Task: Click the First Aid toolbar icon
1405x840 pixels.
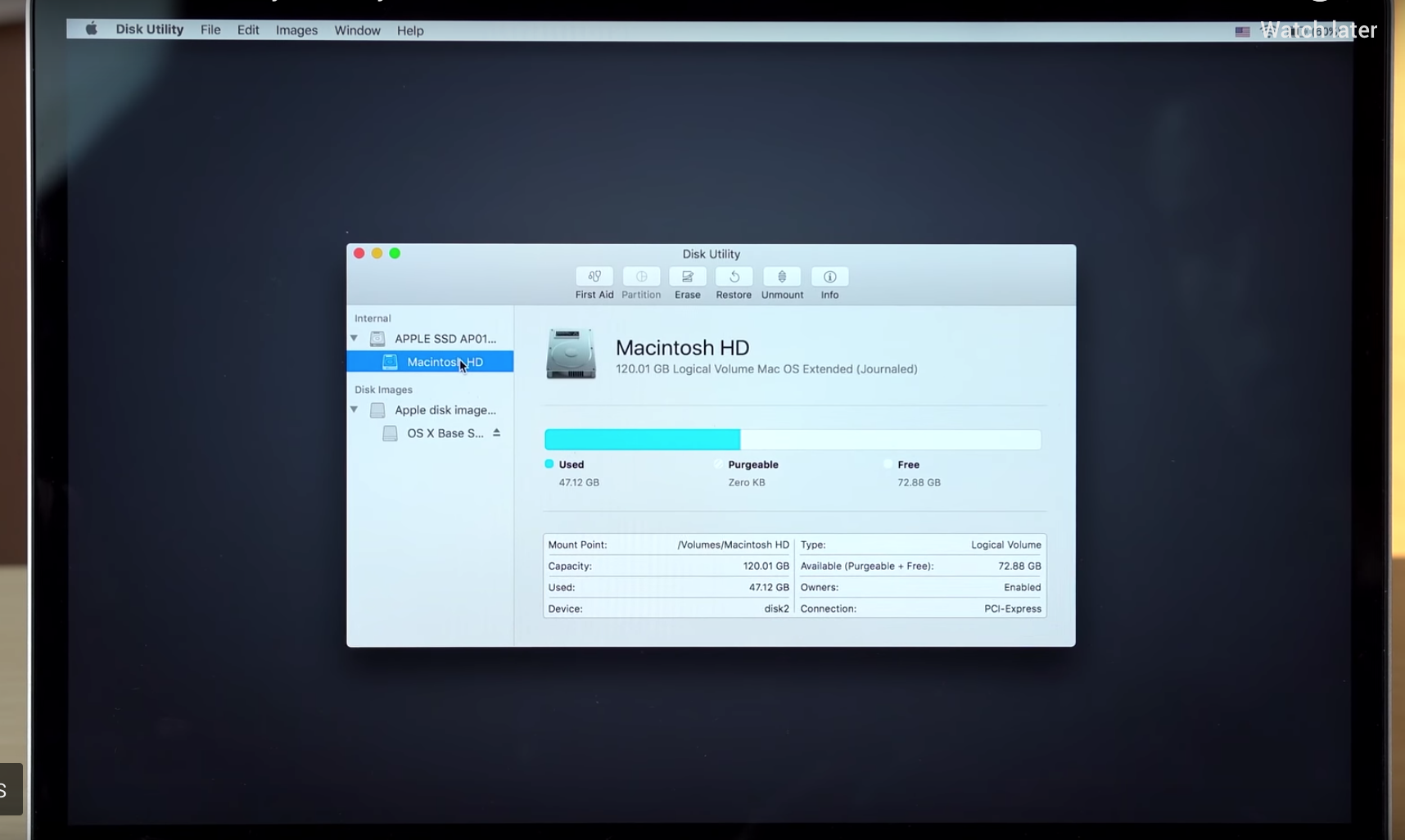Action: point(594,277)
